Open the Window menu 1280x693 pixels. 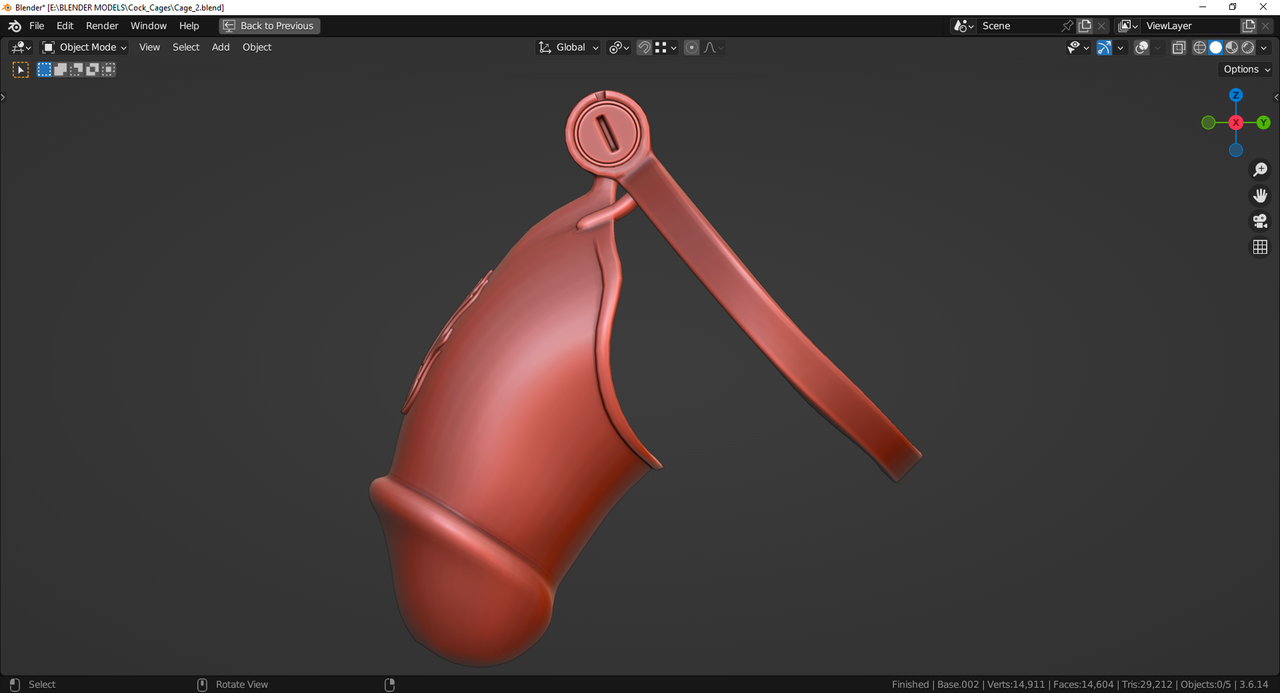149,26
